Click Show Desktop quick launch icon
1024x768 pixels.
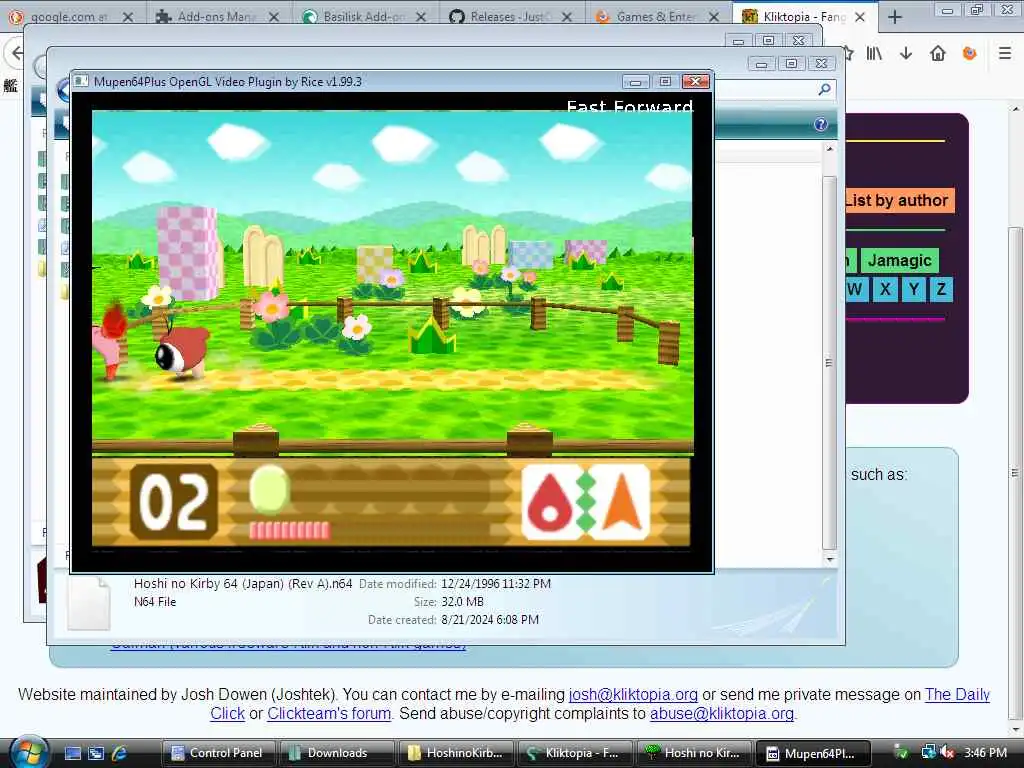(73, 753)
